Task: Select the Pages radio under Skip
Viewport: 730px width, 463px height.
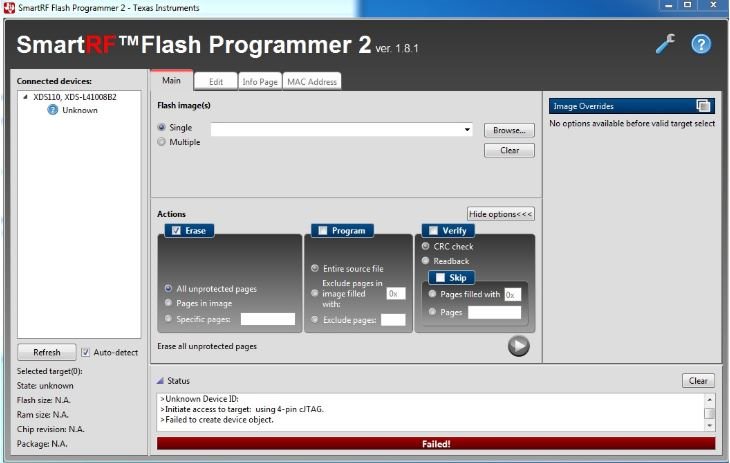Action: tap(432, 312)
